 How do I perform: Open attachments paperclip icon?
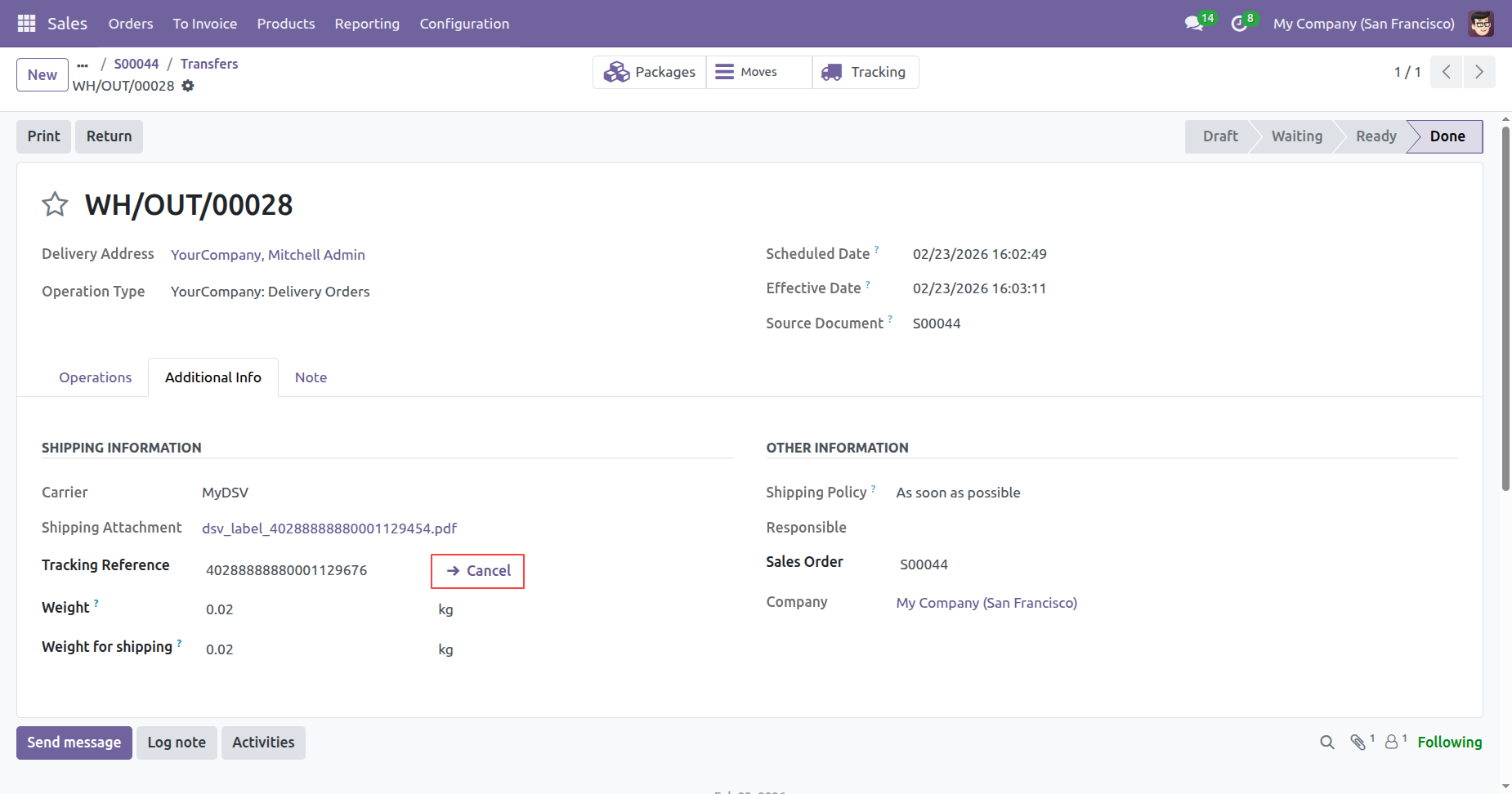click(1358, 742)
